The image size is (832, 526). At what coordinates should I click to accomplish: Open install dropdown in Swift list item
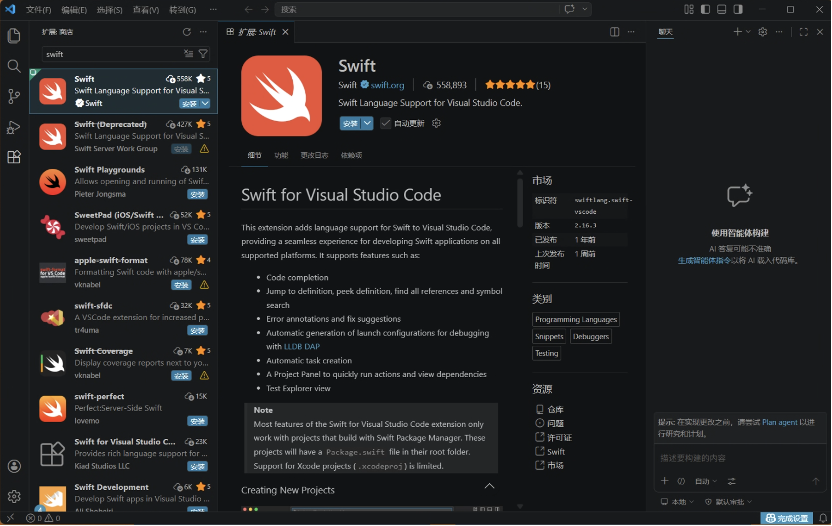click(x=205, y=103)
